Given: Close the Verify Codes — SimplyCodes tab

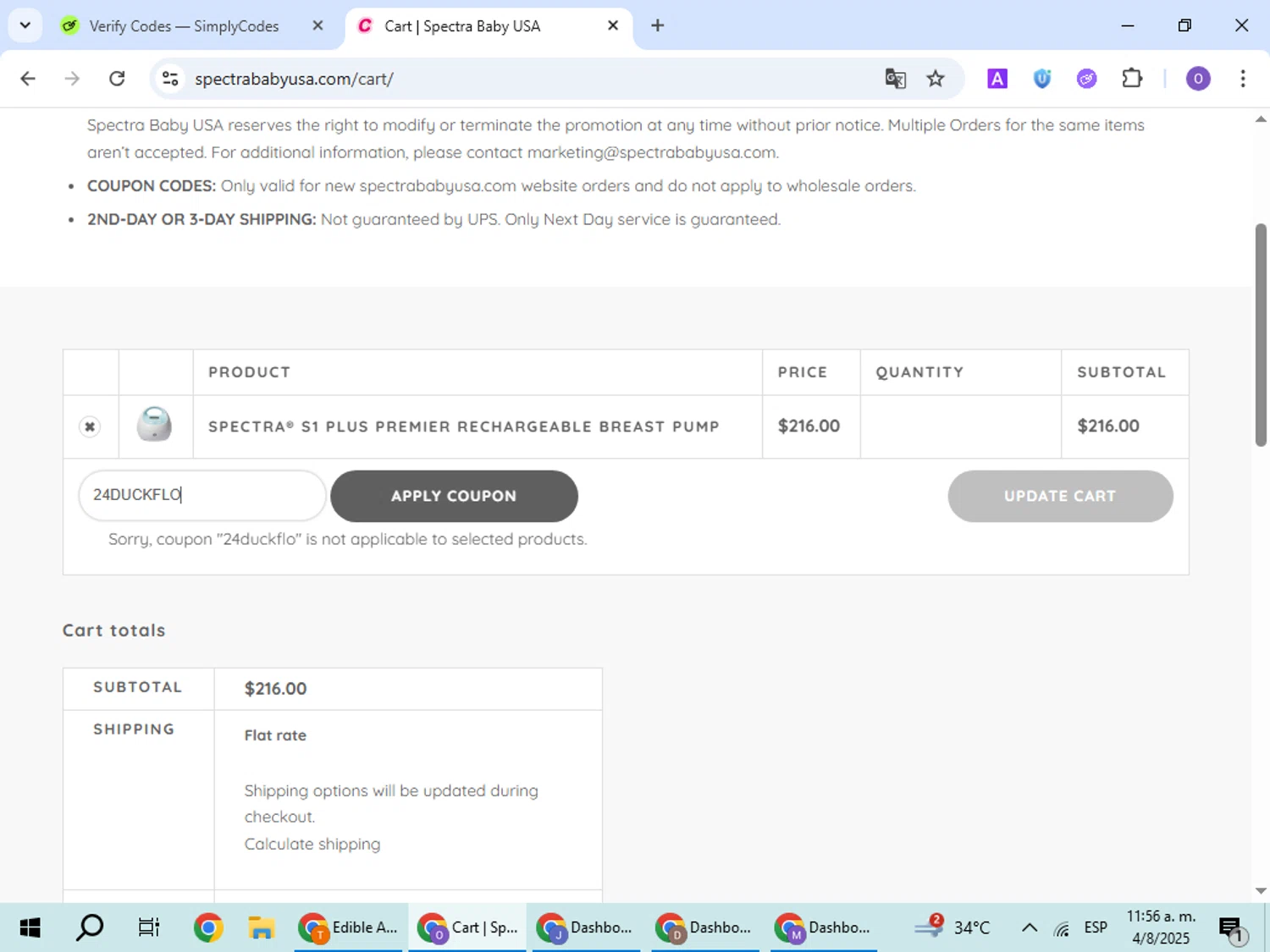Looking at the screenshot, I should point(317,25).
